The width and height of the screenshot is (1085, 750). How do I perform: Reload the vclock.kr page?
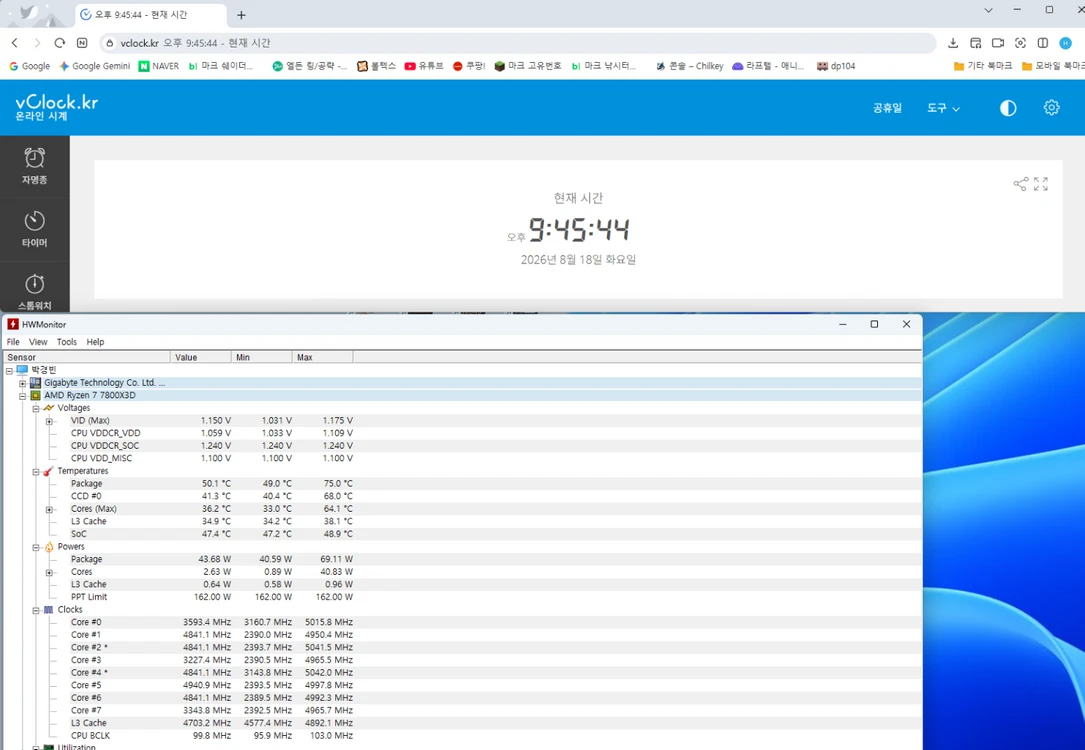[x=60, y=43]
